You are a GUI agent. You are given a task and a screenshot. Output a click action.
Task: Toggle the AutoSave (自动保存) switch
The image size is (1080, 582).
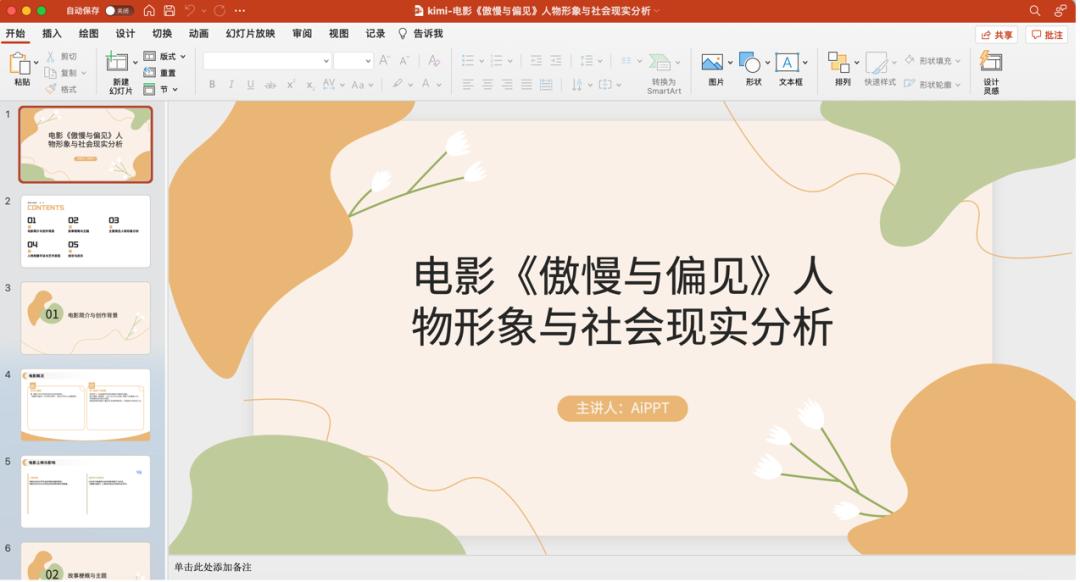pyautogui.click(x=118, y=11)
